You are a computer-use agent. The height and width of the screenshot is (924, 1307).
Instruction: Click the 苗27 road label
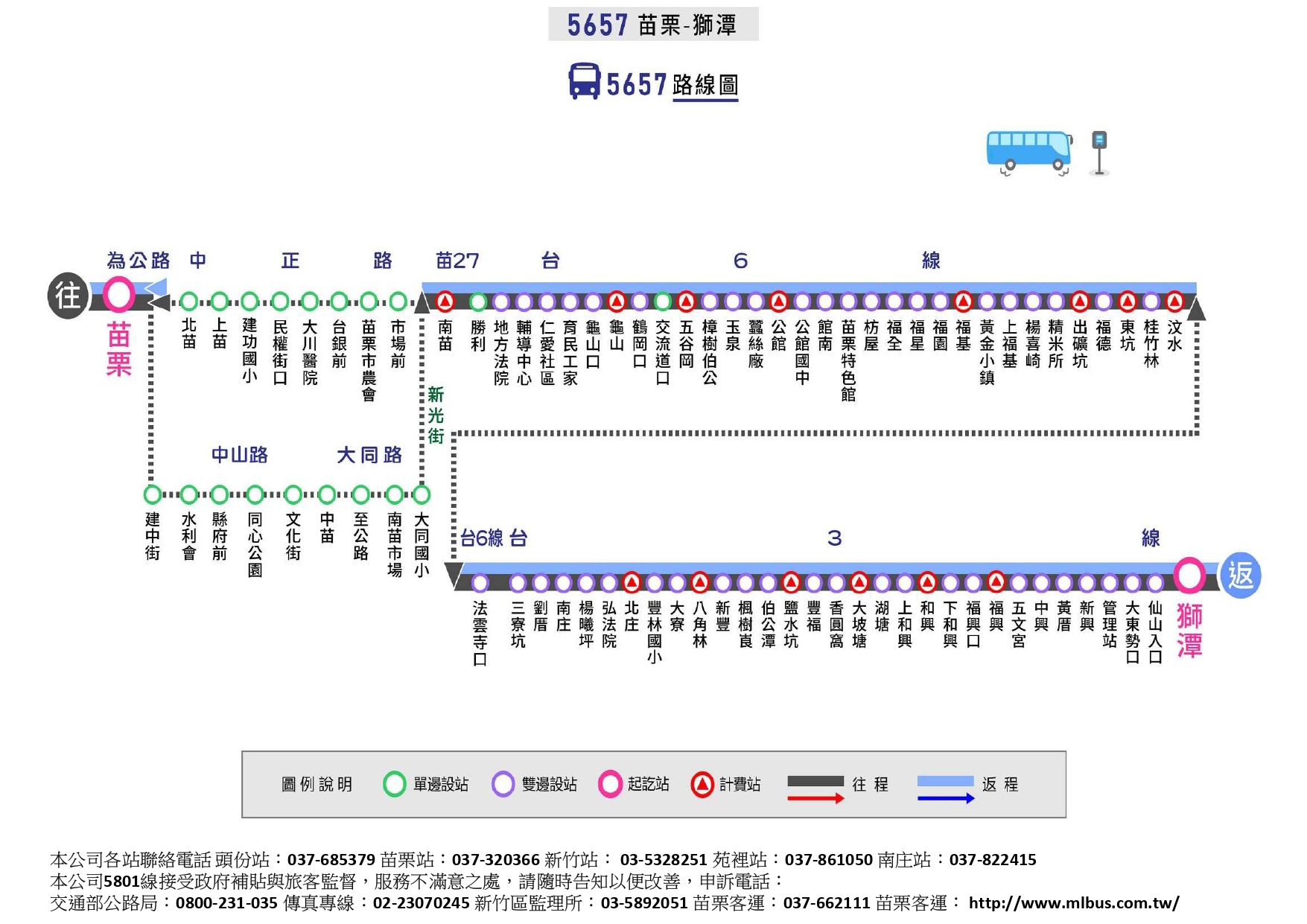(x=457, y=261)
